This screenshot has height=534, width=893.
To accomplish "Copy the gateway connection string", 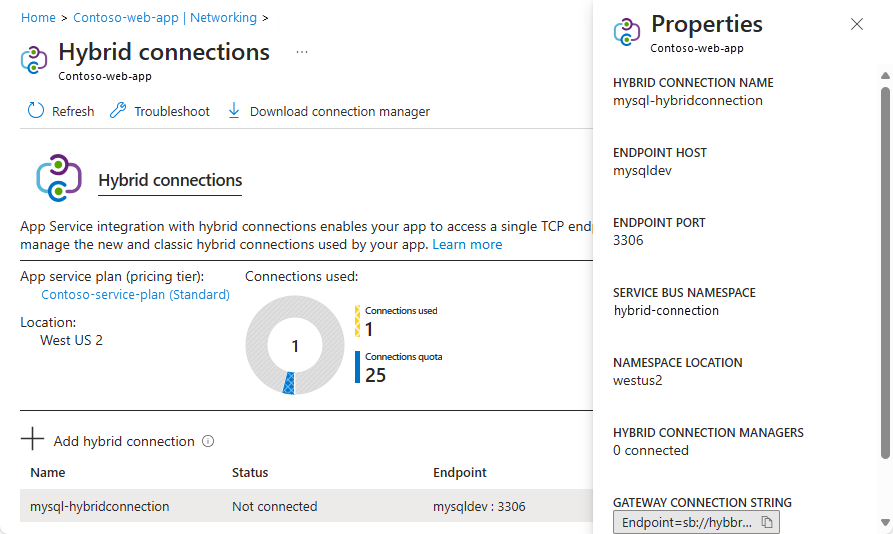I will (x=767, y=522).
